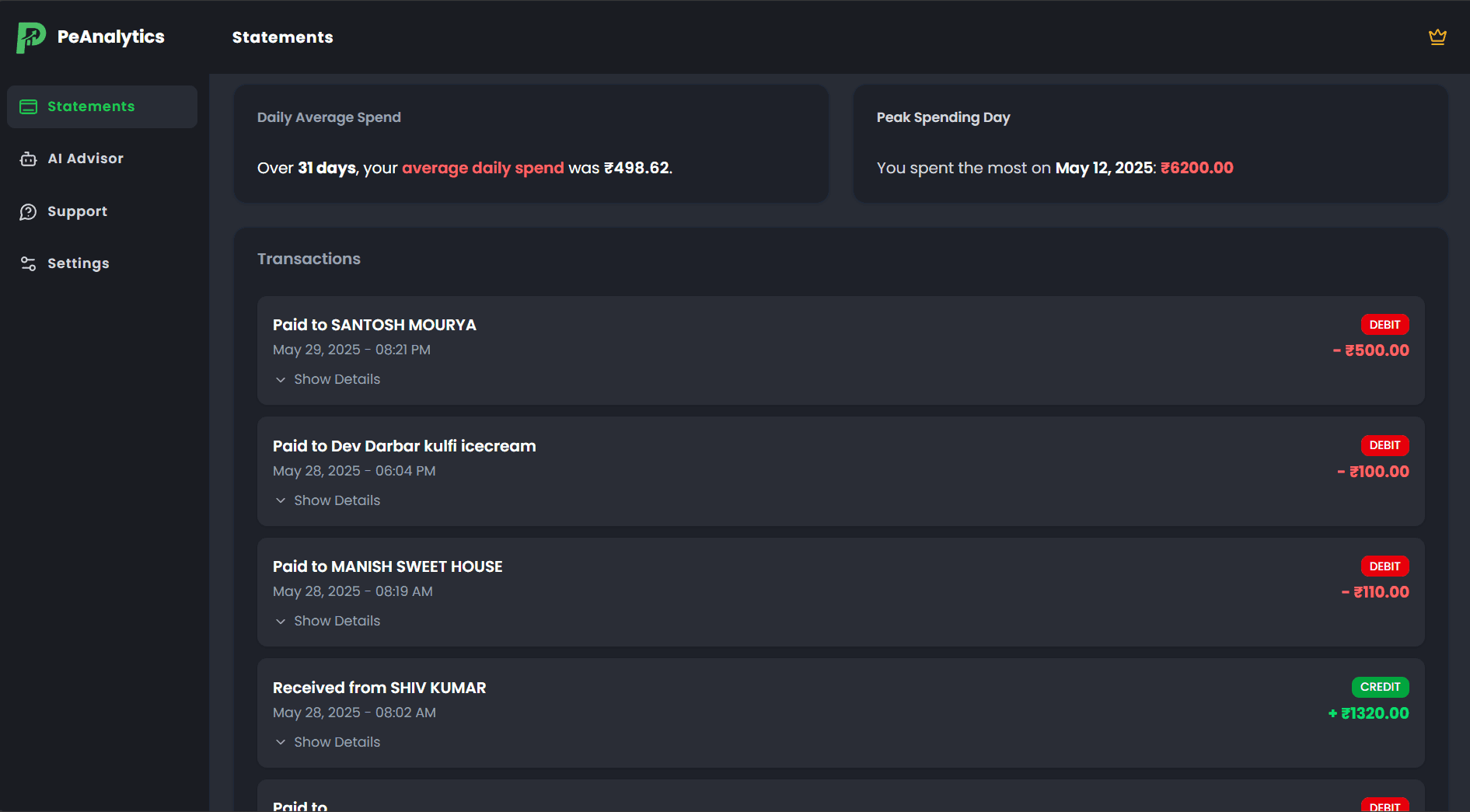Click the Paid to MANISH SWEET HOUSE title
This screenshot has height=812, width=1470.
click(x=387, y=566)
